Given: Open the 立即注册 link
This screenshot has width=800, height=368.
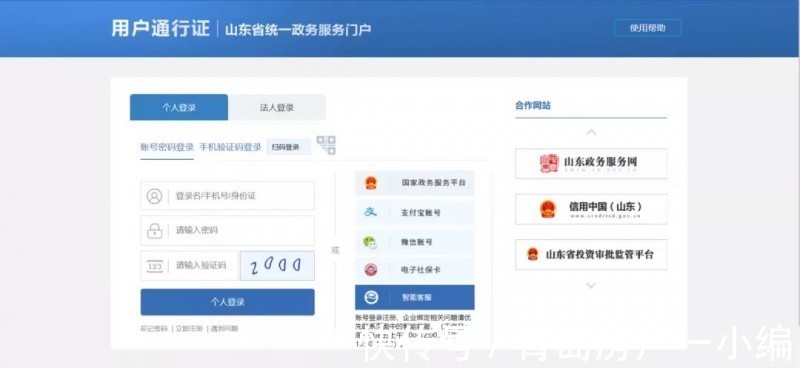Looking at the screenshot, I should click(189, 328).
